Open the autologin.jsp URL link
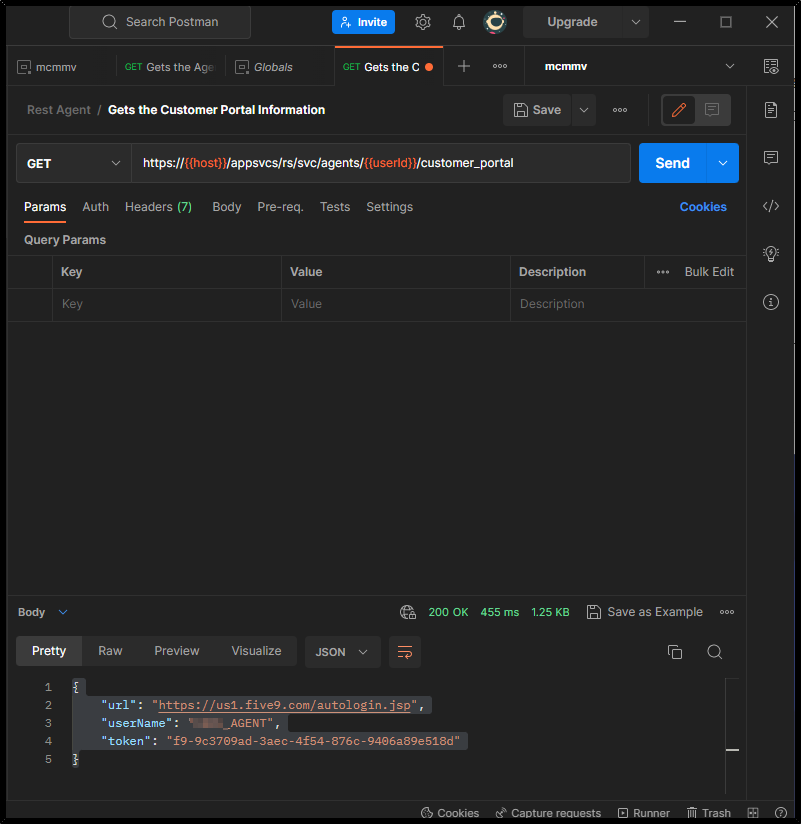The width and height of the screenshot is (801, 824). (x=284, y=705)
